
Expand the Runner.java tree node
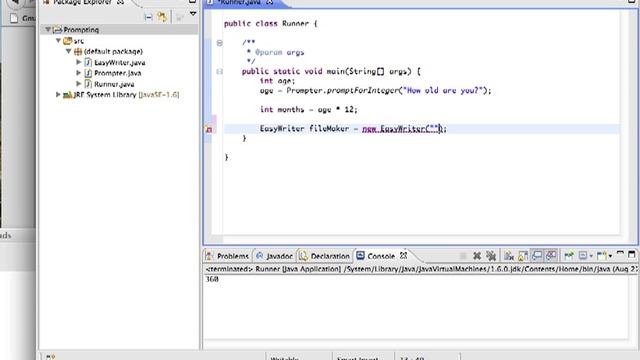tap(79, 84)
